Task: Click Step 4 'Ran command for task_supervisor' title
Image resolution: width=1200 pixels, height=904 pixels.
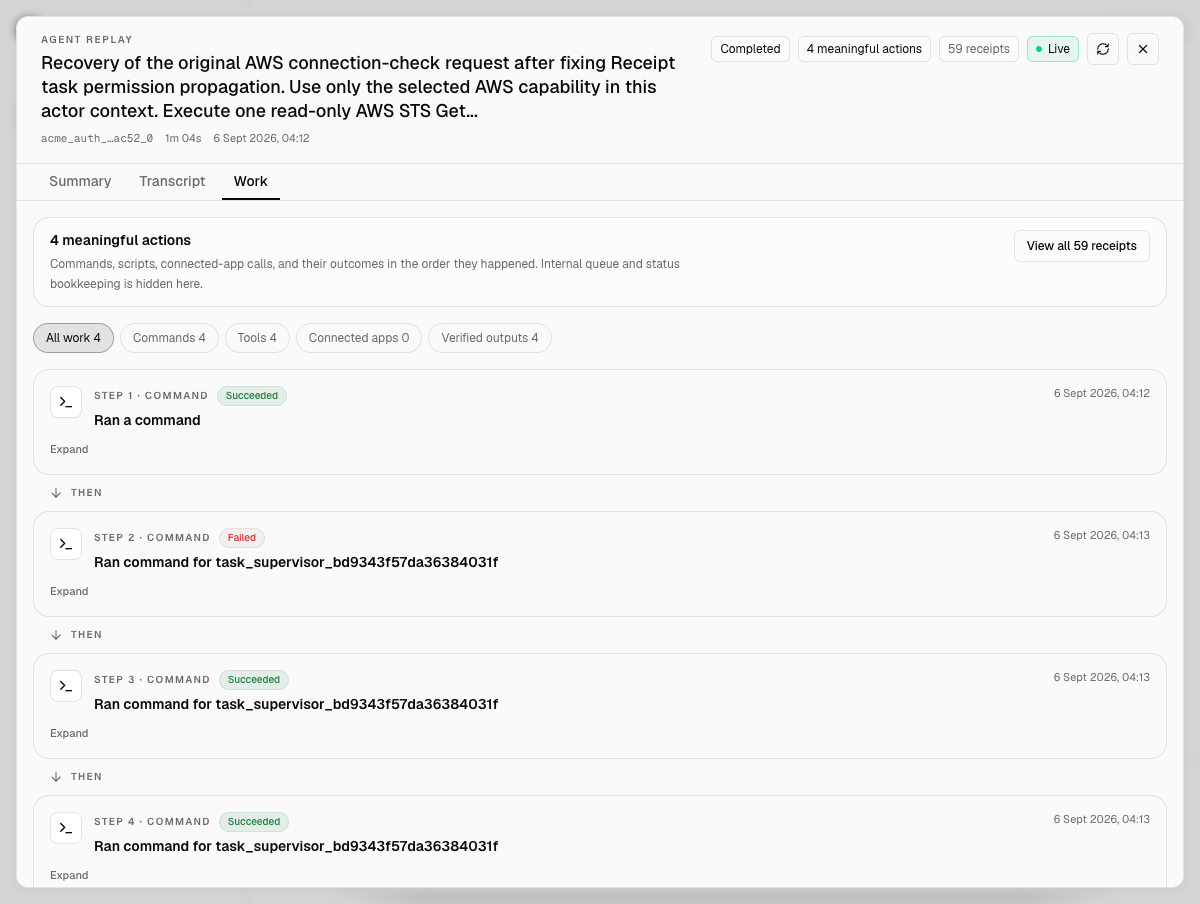Action: pyautogui.click(x=296, y=847)
